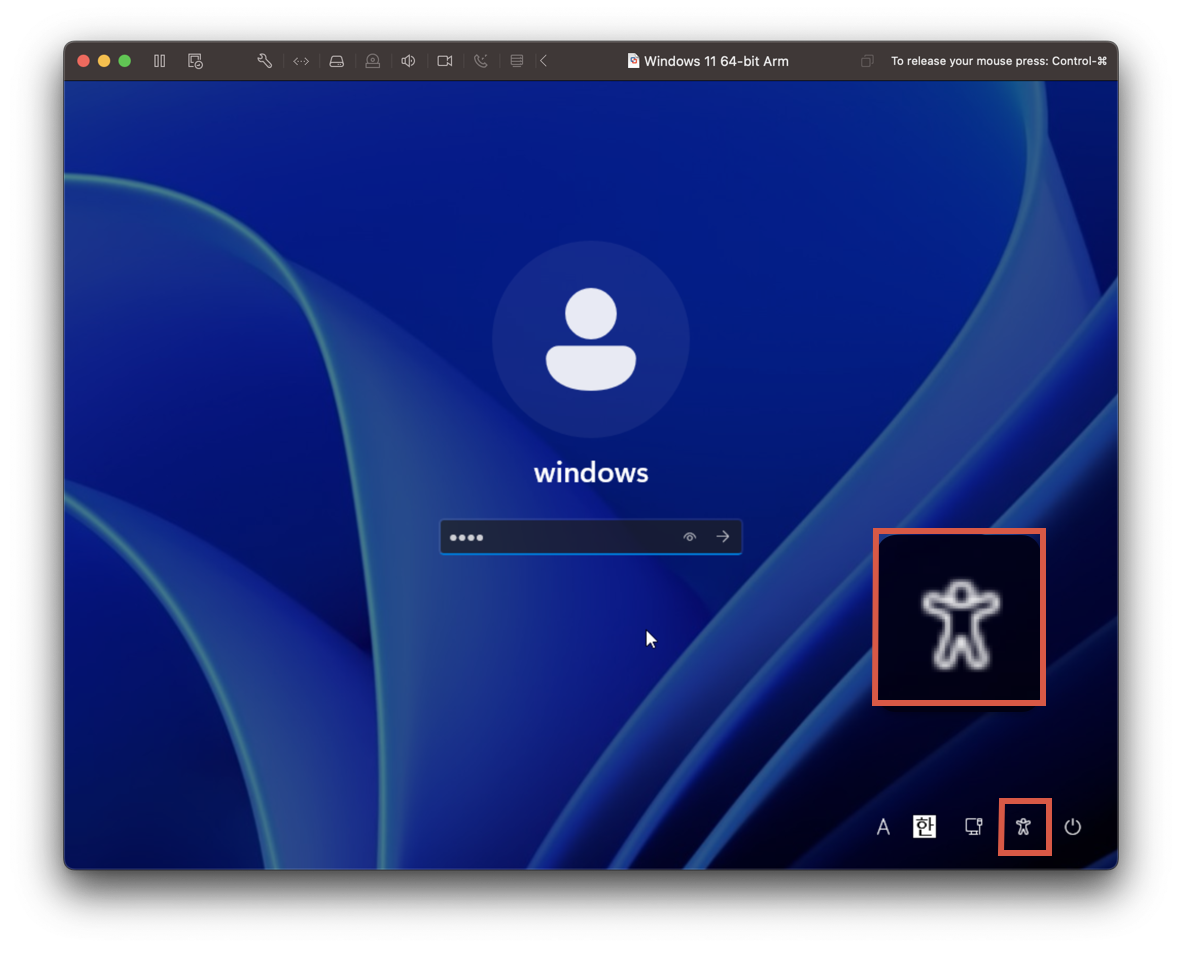This screenshot has height=956, width=1182.
Task: Open the Korean IME language selector
Action: tap(924, 827)
